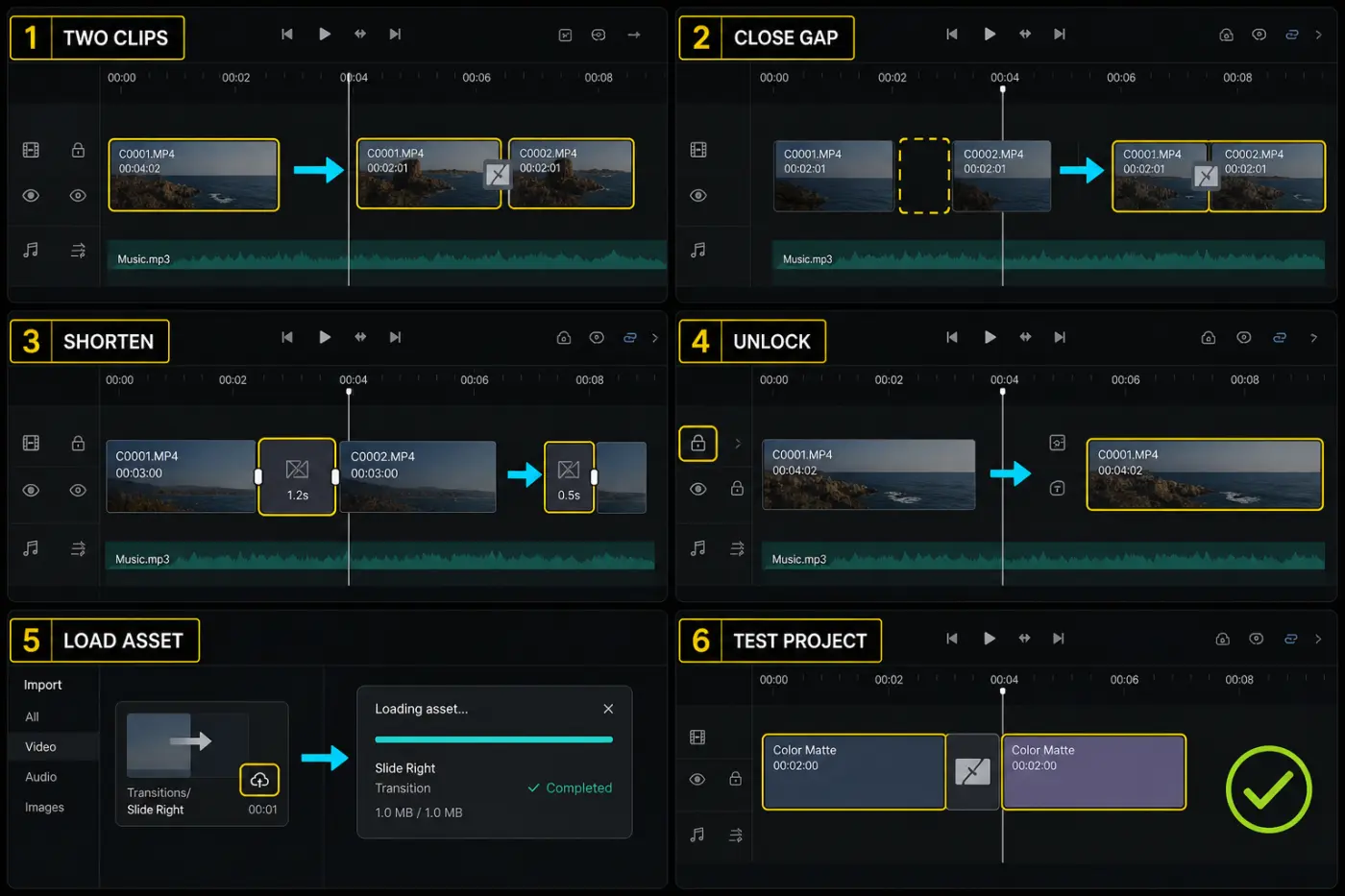
Task: Expand the chevron in Unlock toolbar
Action: coord(1313,338)
